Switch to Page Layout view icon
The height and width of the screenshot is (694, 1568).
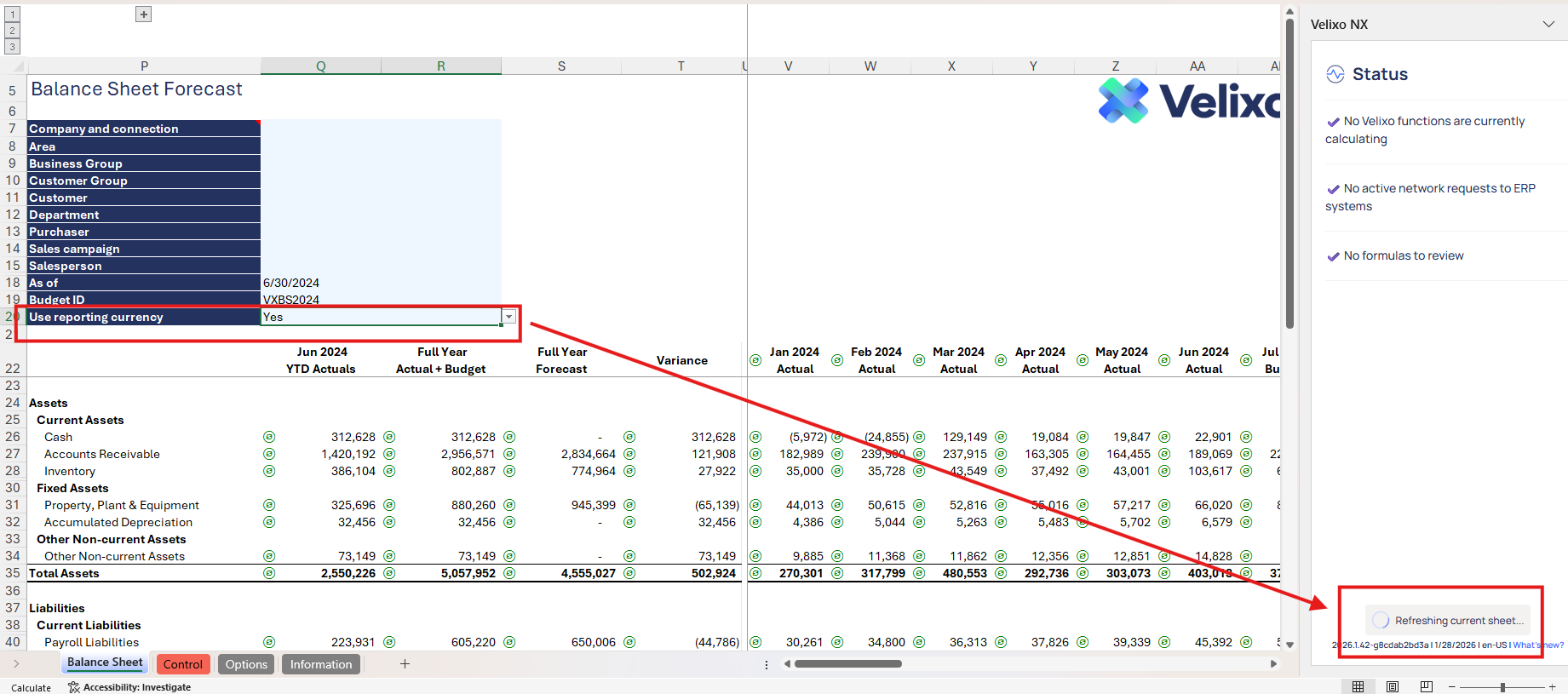point(1392,686)
